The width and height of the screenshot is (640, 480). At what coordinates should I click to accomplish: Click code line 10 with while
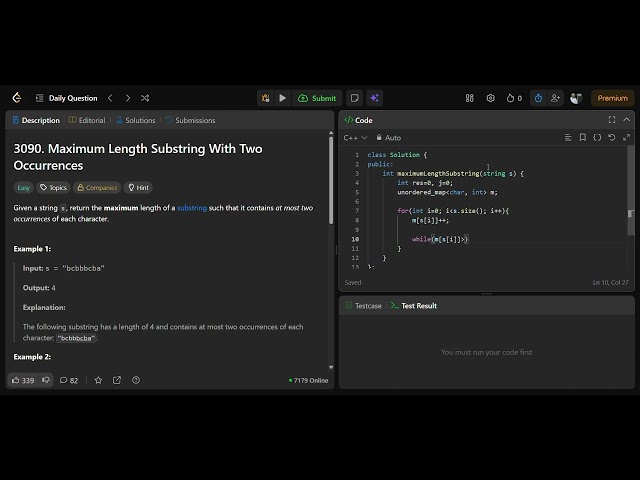click(440, 239)
